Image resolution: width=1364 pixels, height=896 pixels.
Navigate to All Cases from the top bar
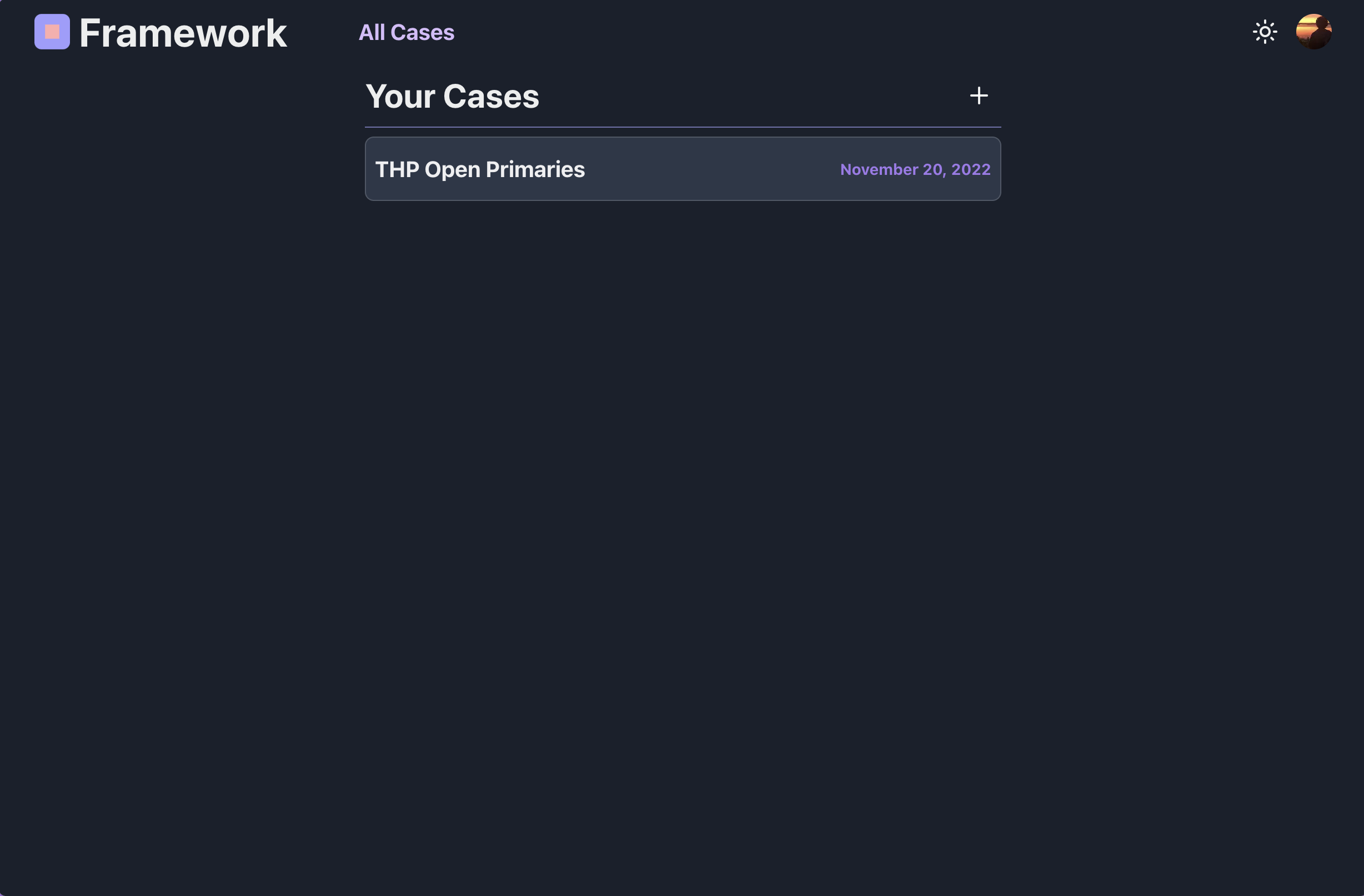click(x=407, y=32)
